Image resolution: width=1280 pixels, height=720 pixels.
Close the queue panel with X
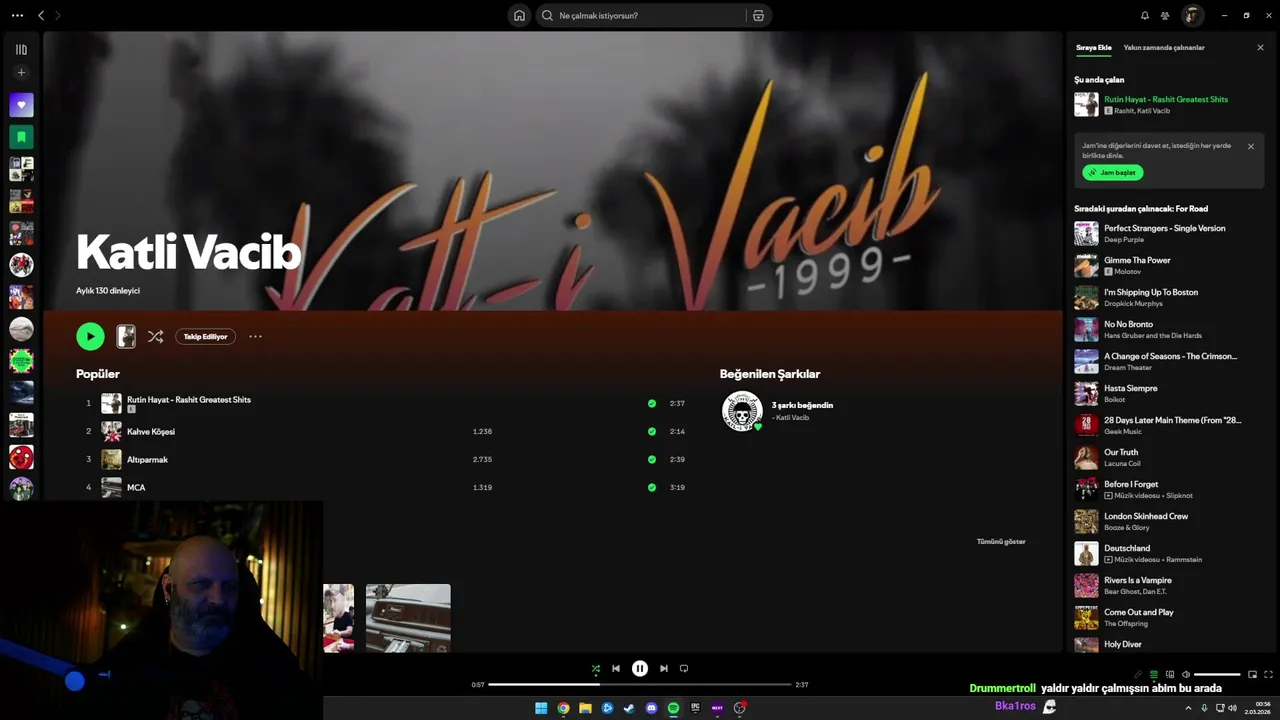point(1260,48)
